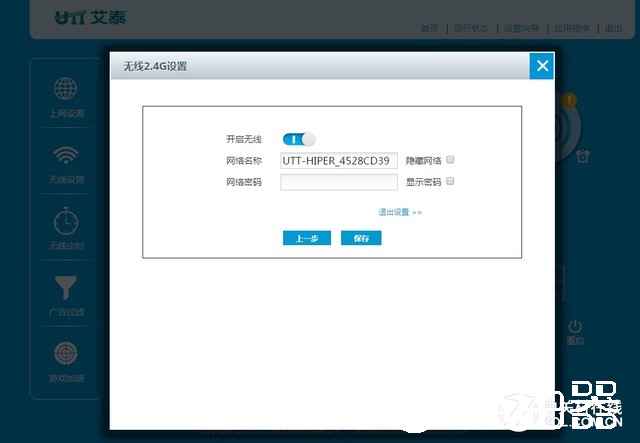Check the 隐藏网络 checkbox
This screenshot has height=443, width=640.
click(x=450, y=160)
